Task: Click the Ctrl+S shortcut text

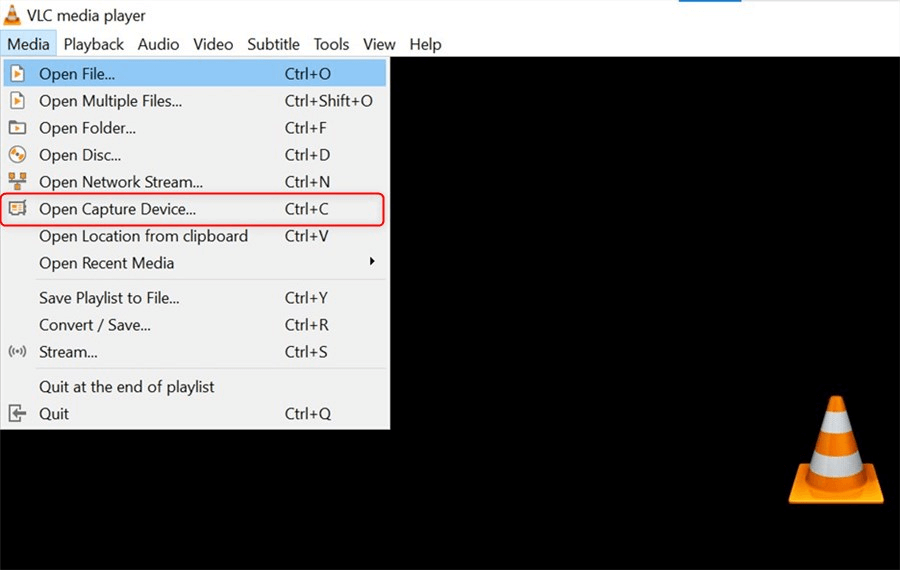Action: click(x=306, y=351)
